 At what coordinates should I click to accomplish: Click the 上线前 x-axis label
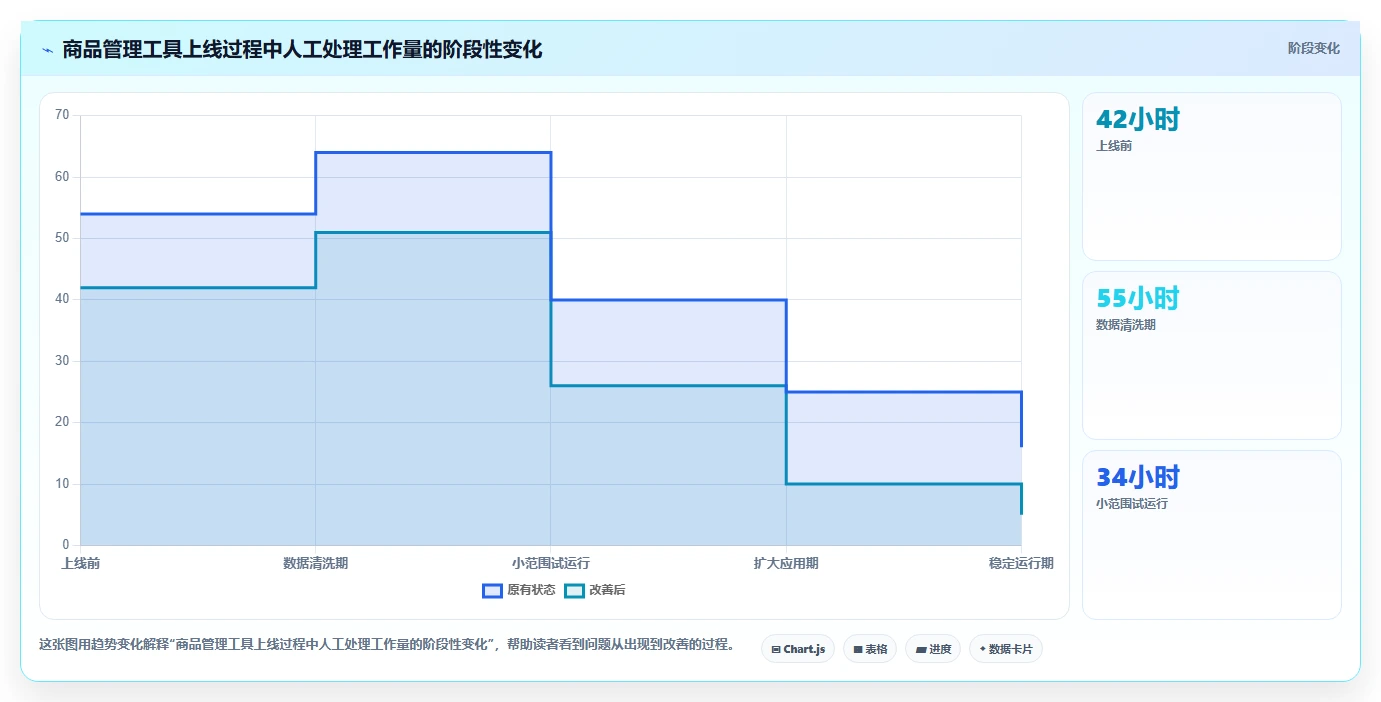(x=80, y=563)
